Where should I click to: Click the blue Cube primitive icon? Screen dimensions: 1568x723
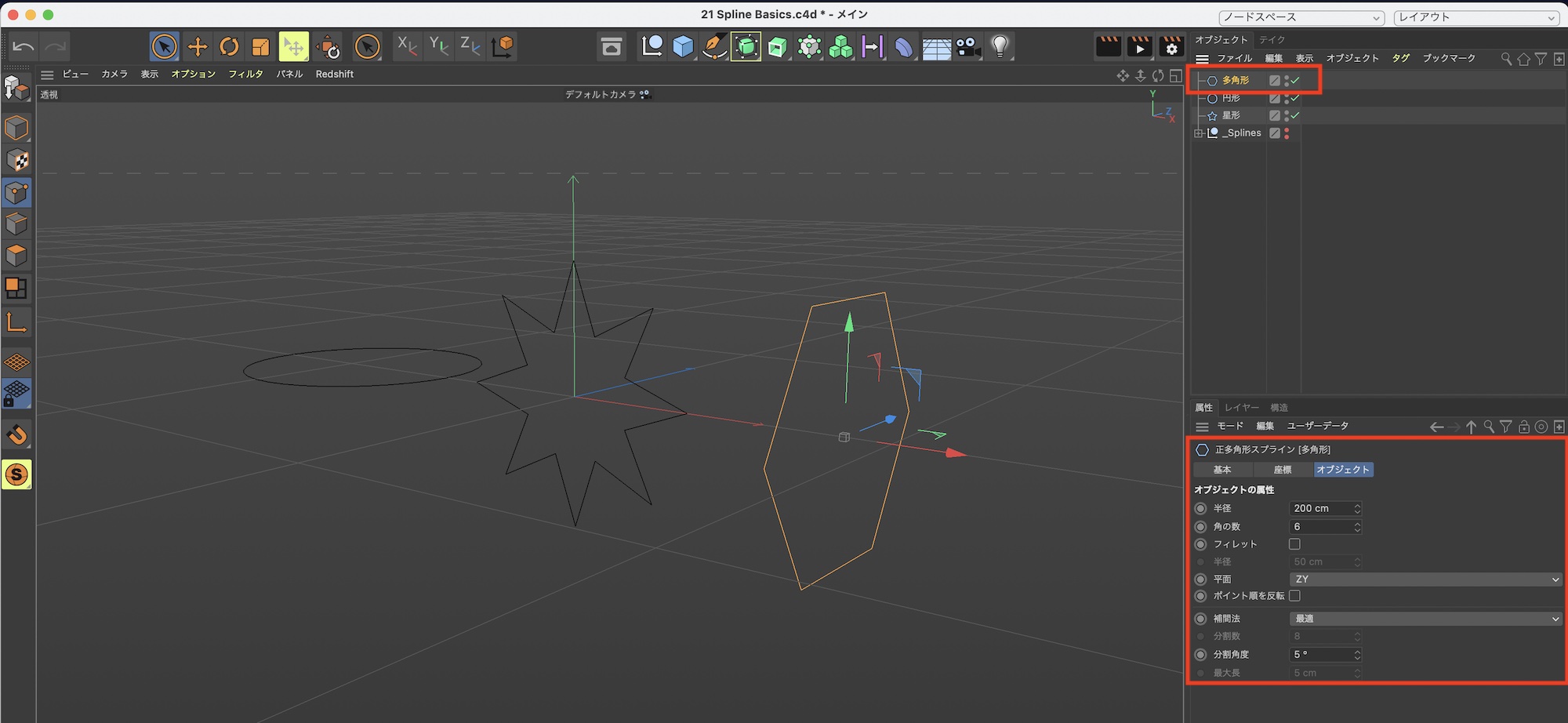coord(683,47)
